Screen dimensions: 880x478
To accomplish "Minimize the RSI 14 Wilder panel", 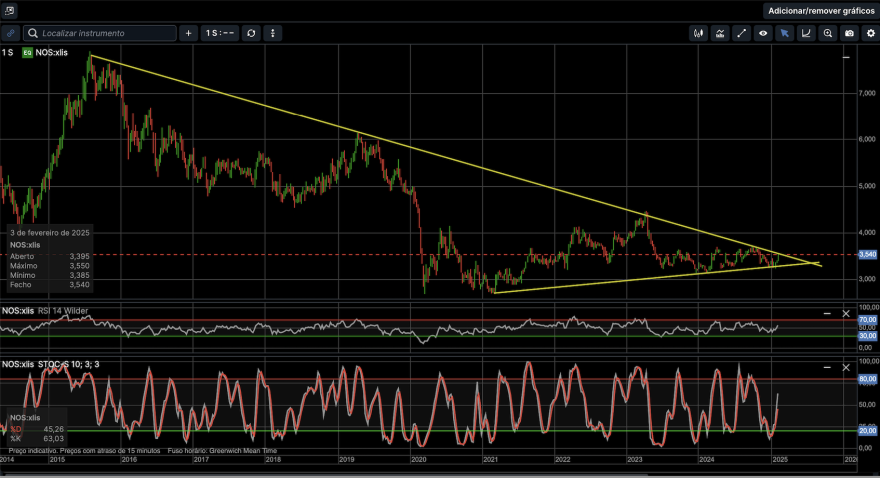I will 827,313.
